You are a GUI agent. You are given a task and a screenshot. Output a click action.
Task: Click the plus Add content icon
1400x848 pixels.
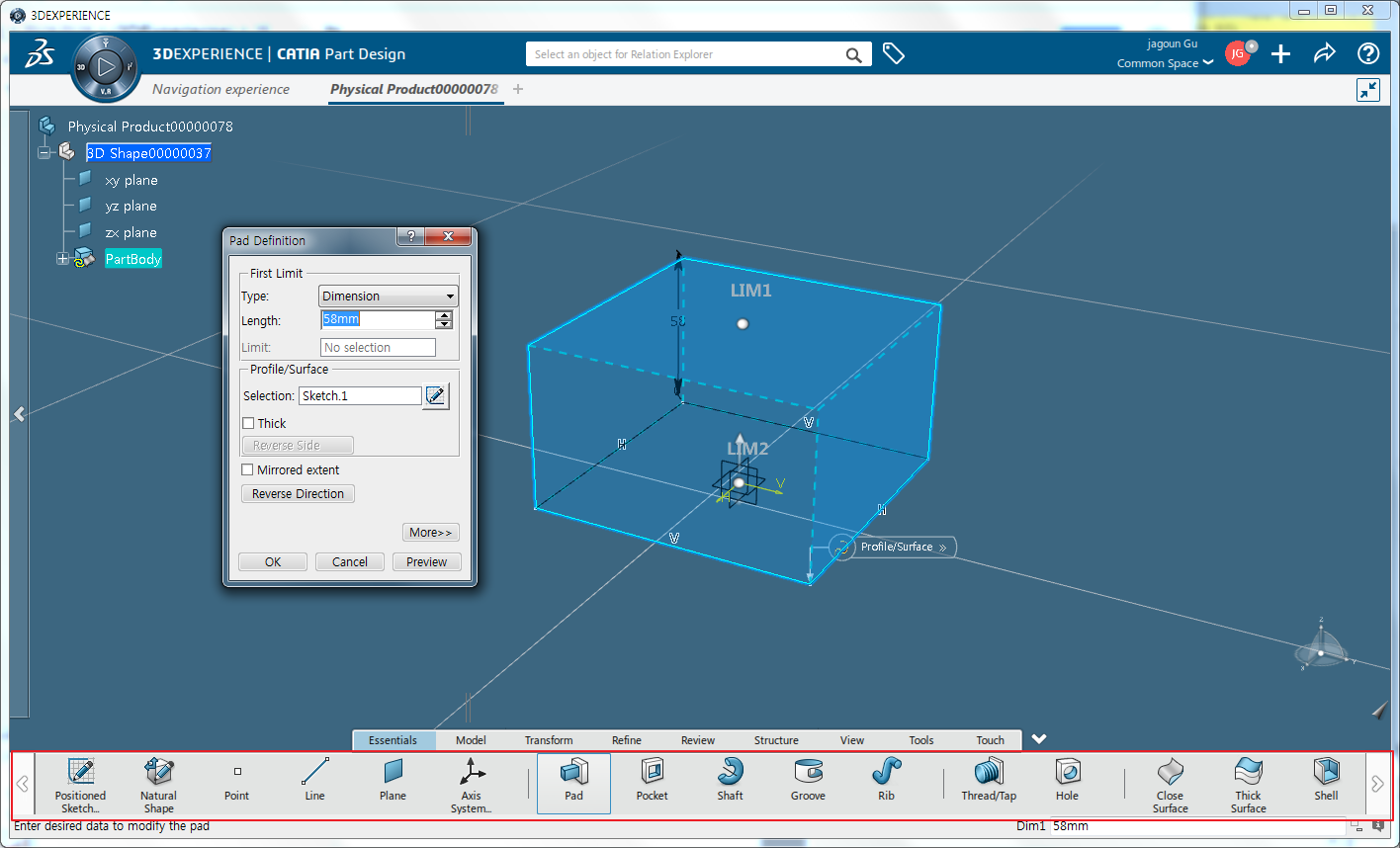pos(1280,54)
